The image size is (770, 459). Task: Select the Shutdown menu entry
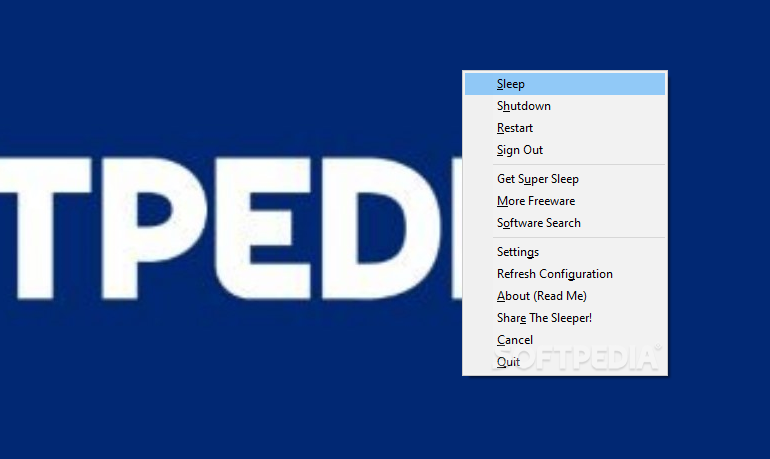[565, 106]
